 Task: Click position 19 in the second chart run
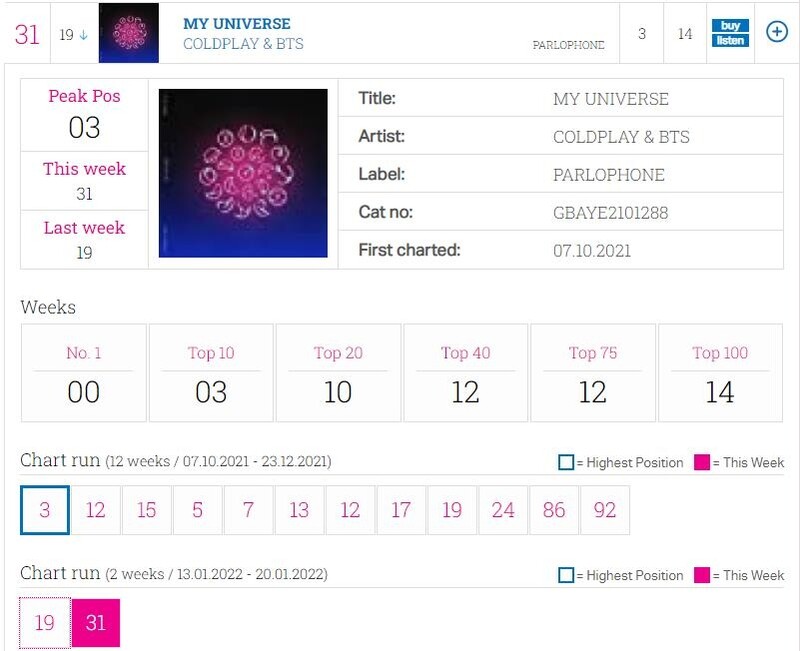(x=45, y=623)
